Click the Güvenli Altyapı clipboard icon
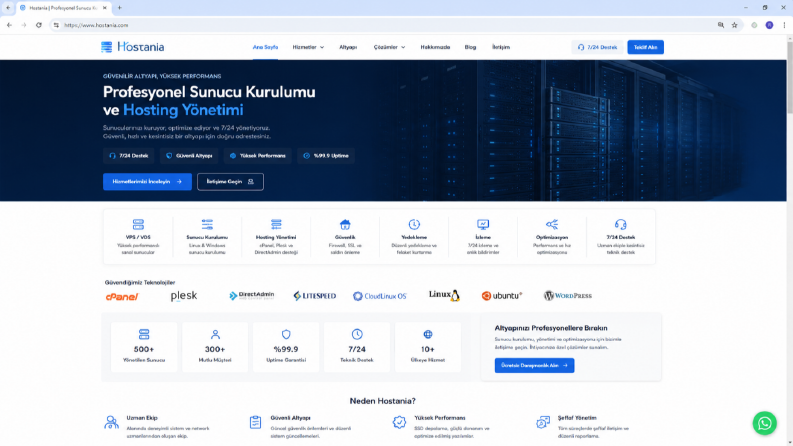The width and height of the screenshot is (793, 446). click(255, 422)
